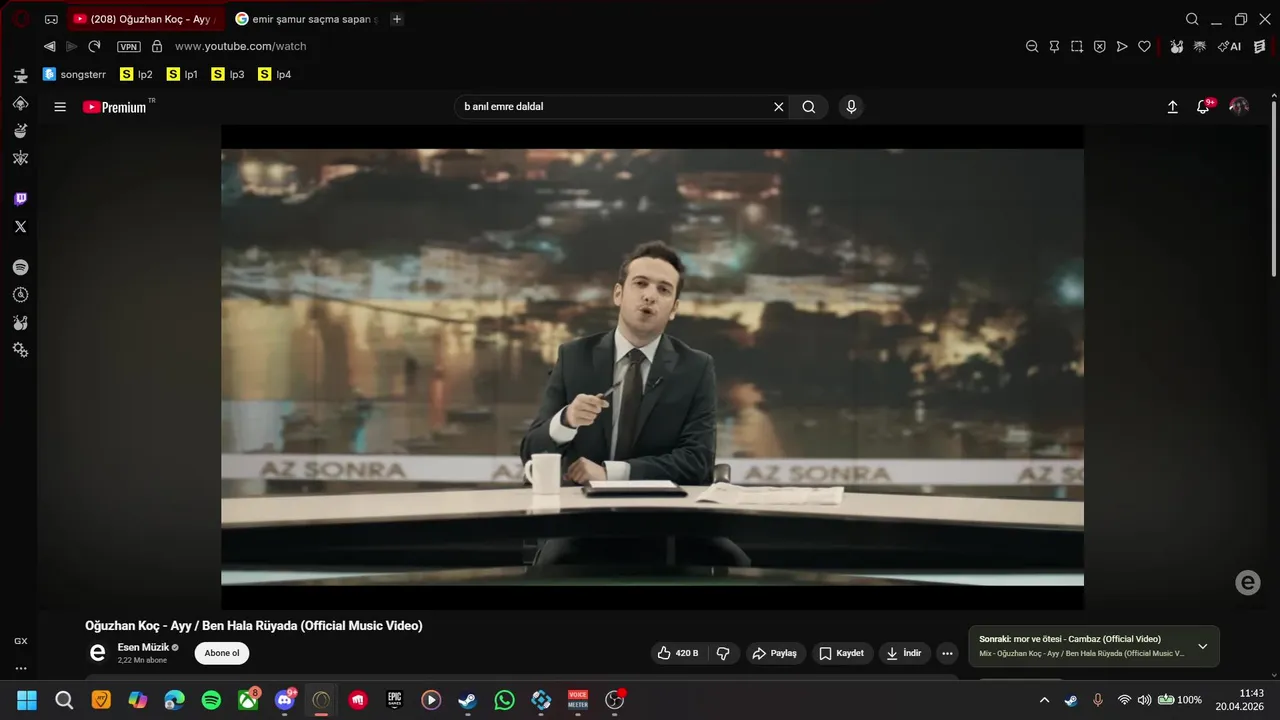Toggle the VPN badge
Image resolution: width=1280 pixels, height=720 pixels.
coord(129,46)
